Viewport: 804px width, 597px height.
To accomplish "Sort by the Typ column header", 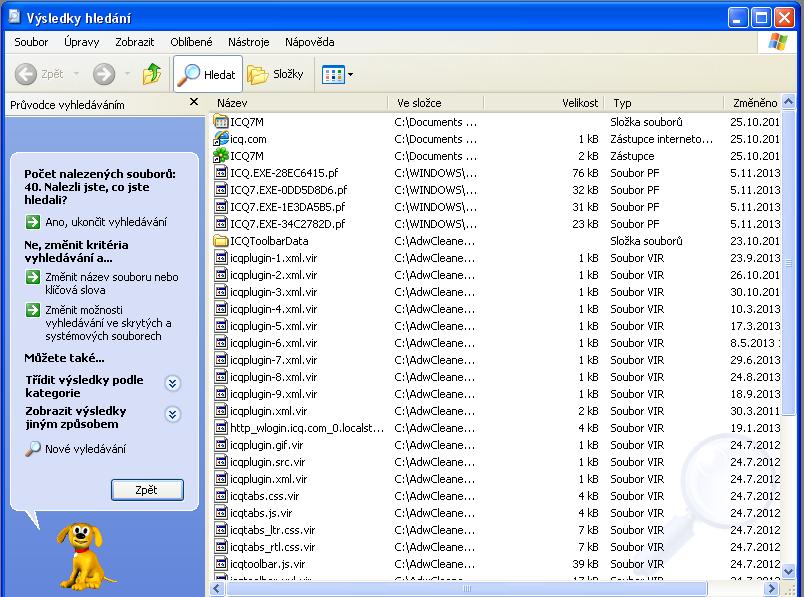I will pos(664,103).
